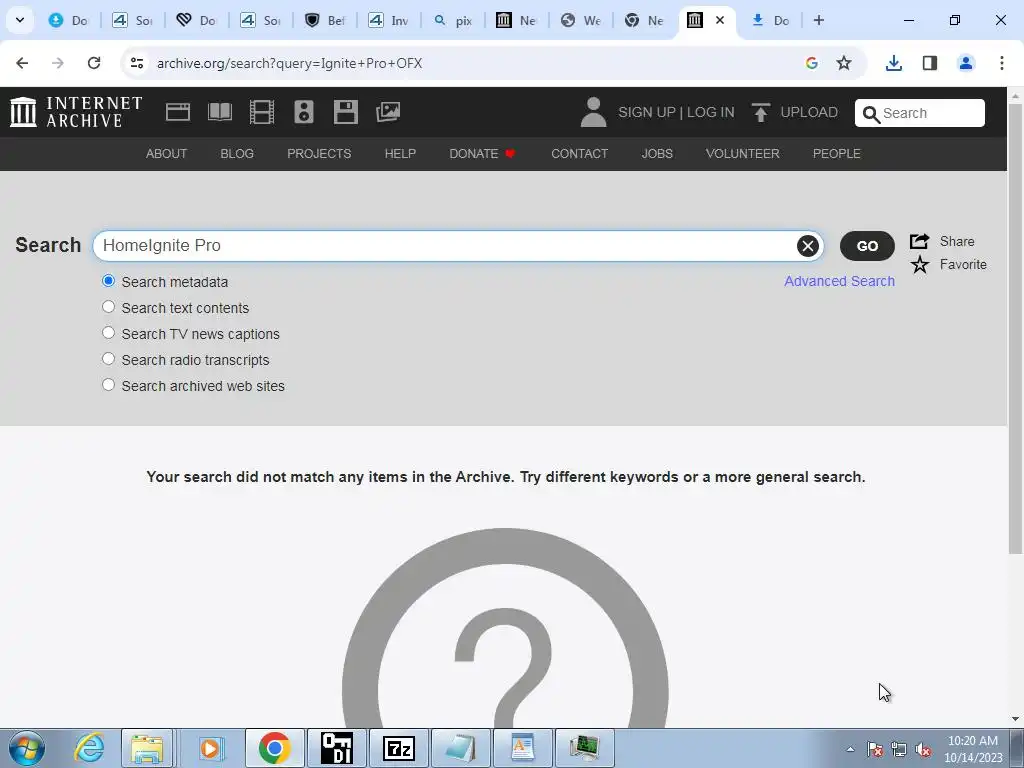Click the scrollbar down arrow

(1016, 719)
